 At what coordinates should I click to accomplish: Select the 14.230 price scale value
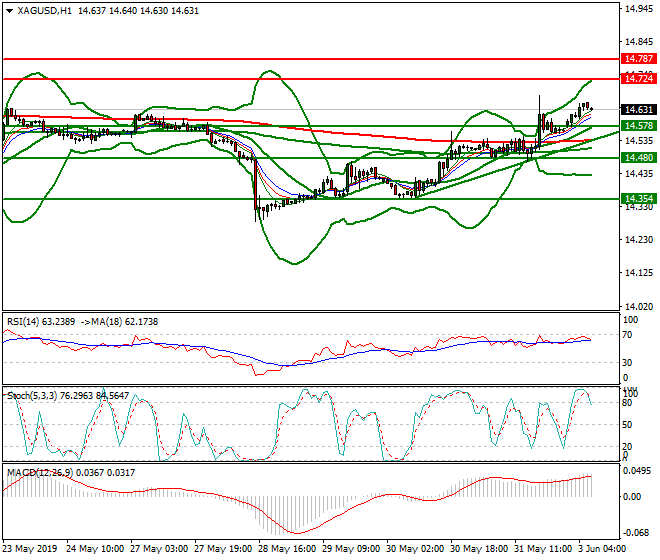coord(639,240)
